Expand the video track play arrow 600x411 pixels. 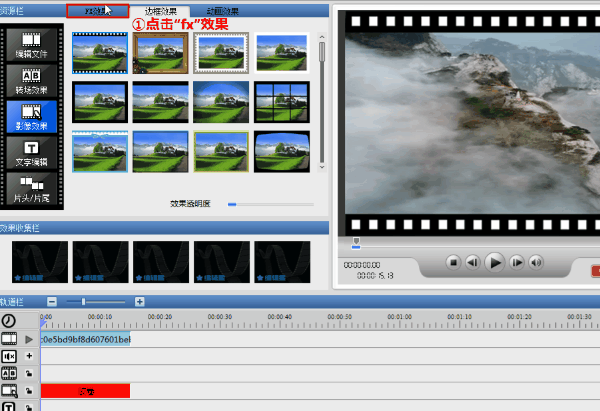click(x=29, y=339)
